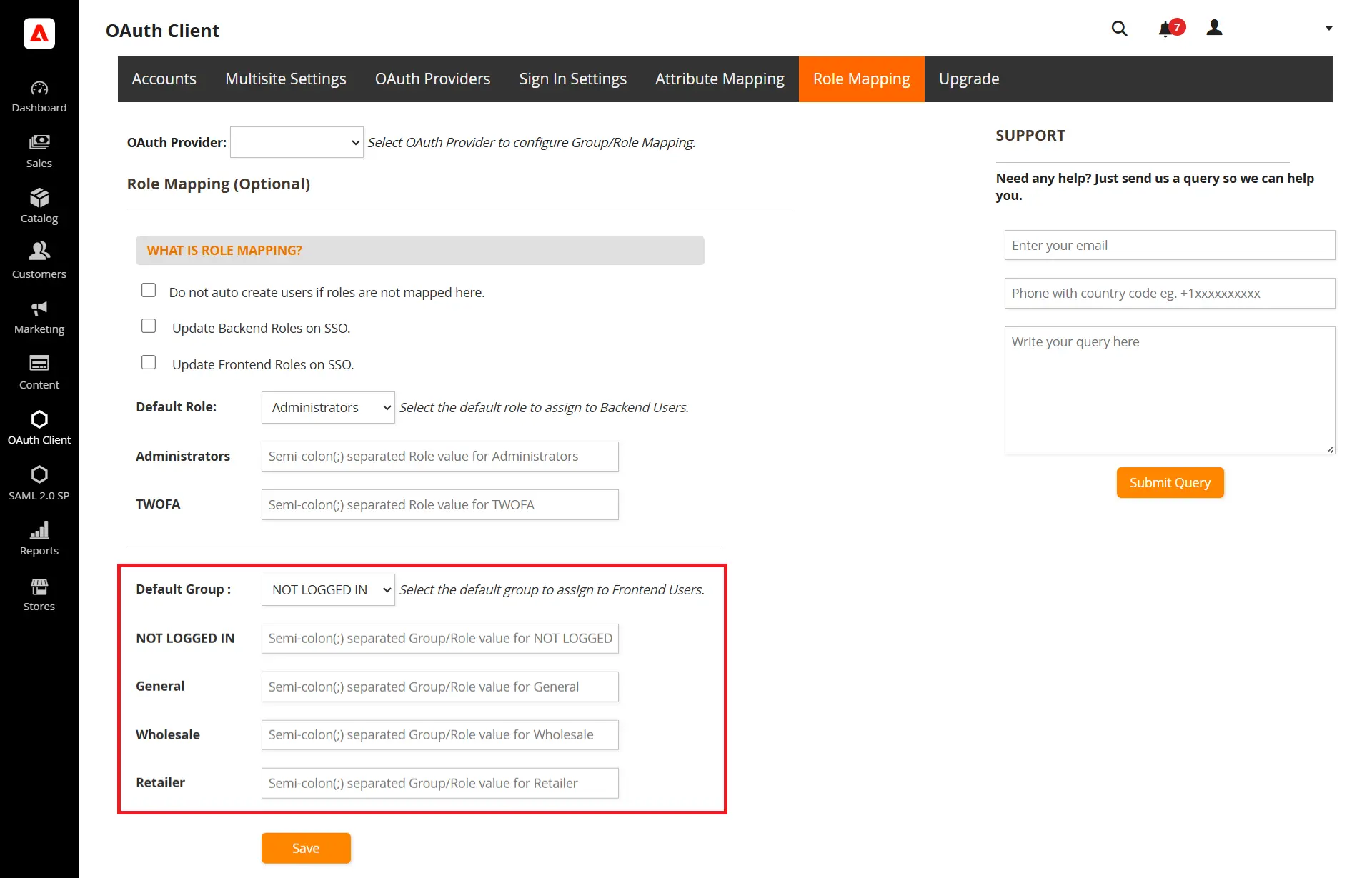The height and width of the screenshot is (878, 1372).
Task: Click the Adobe Magento logo icon
Action: (x=39, y=34)
